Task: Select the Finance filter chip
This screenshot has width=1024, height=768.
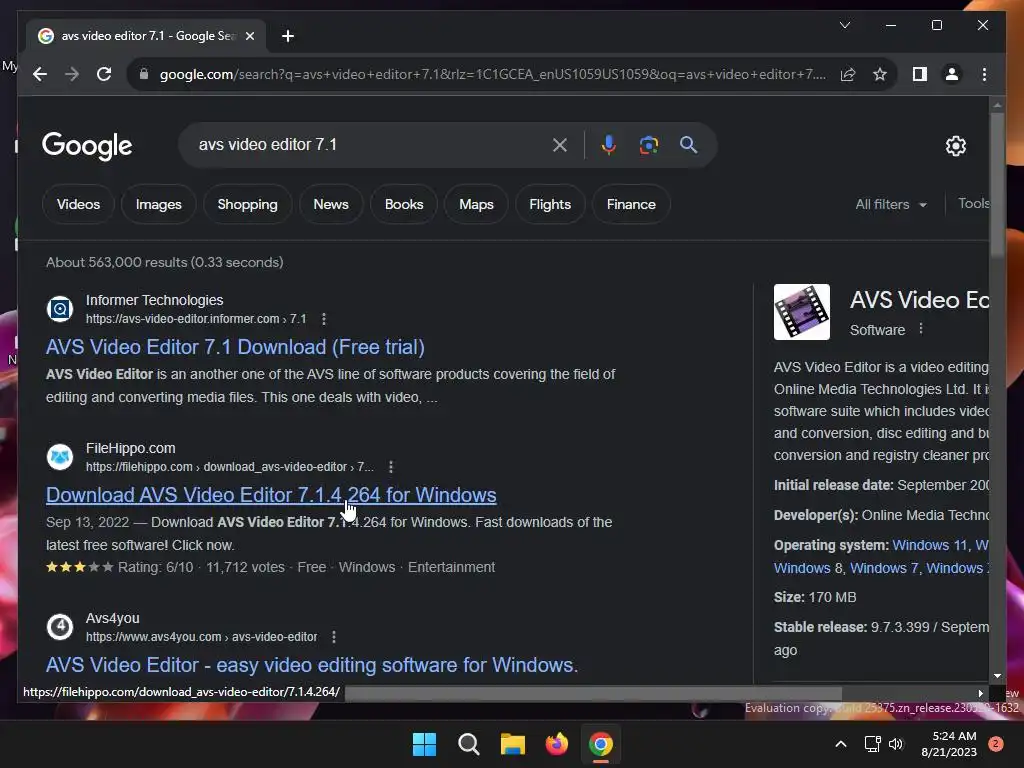Action: 631,204
